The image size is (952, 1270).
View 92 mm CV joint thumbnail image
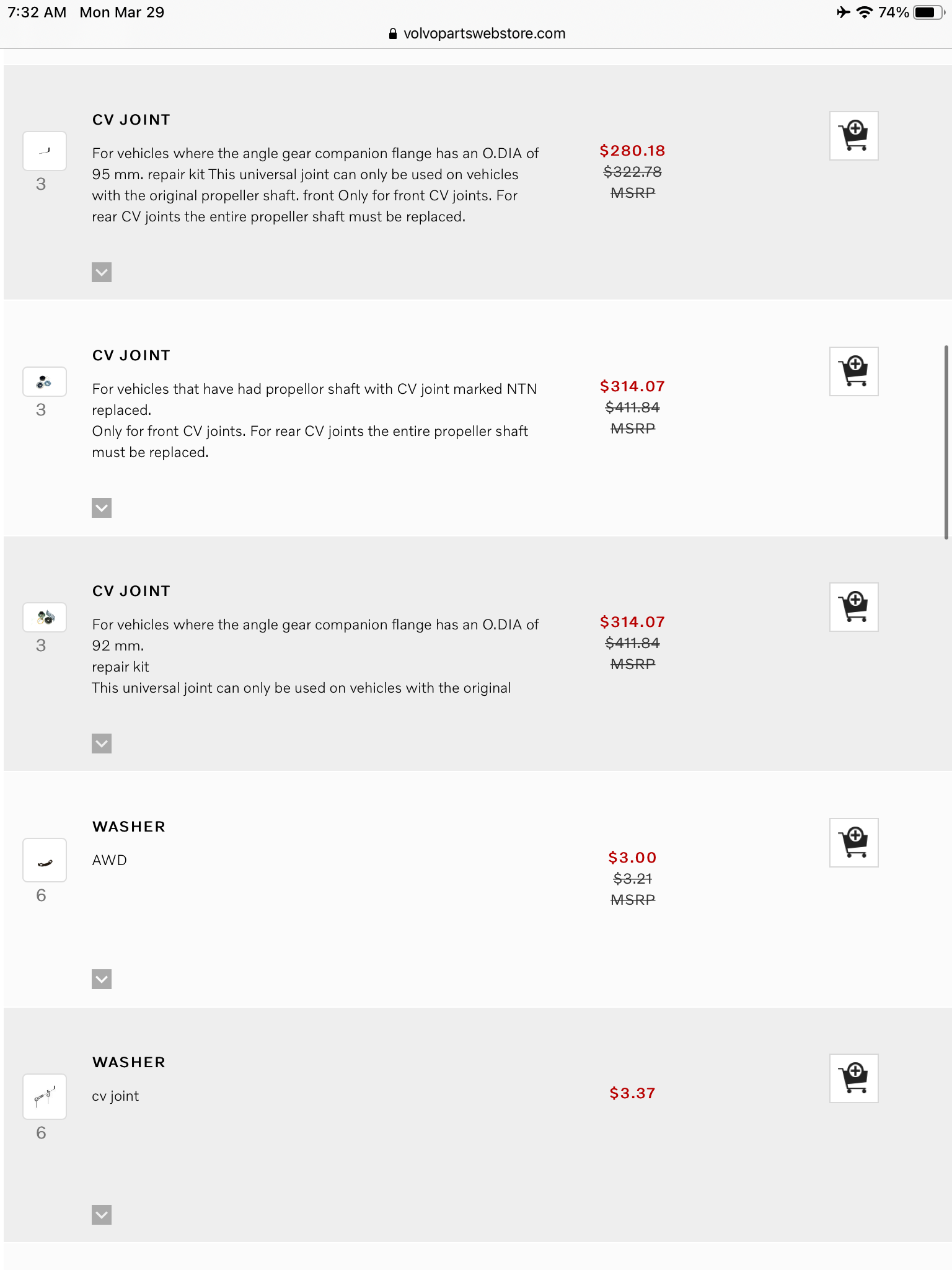pyautogui.click(x=45, y=617)
